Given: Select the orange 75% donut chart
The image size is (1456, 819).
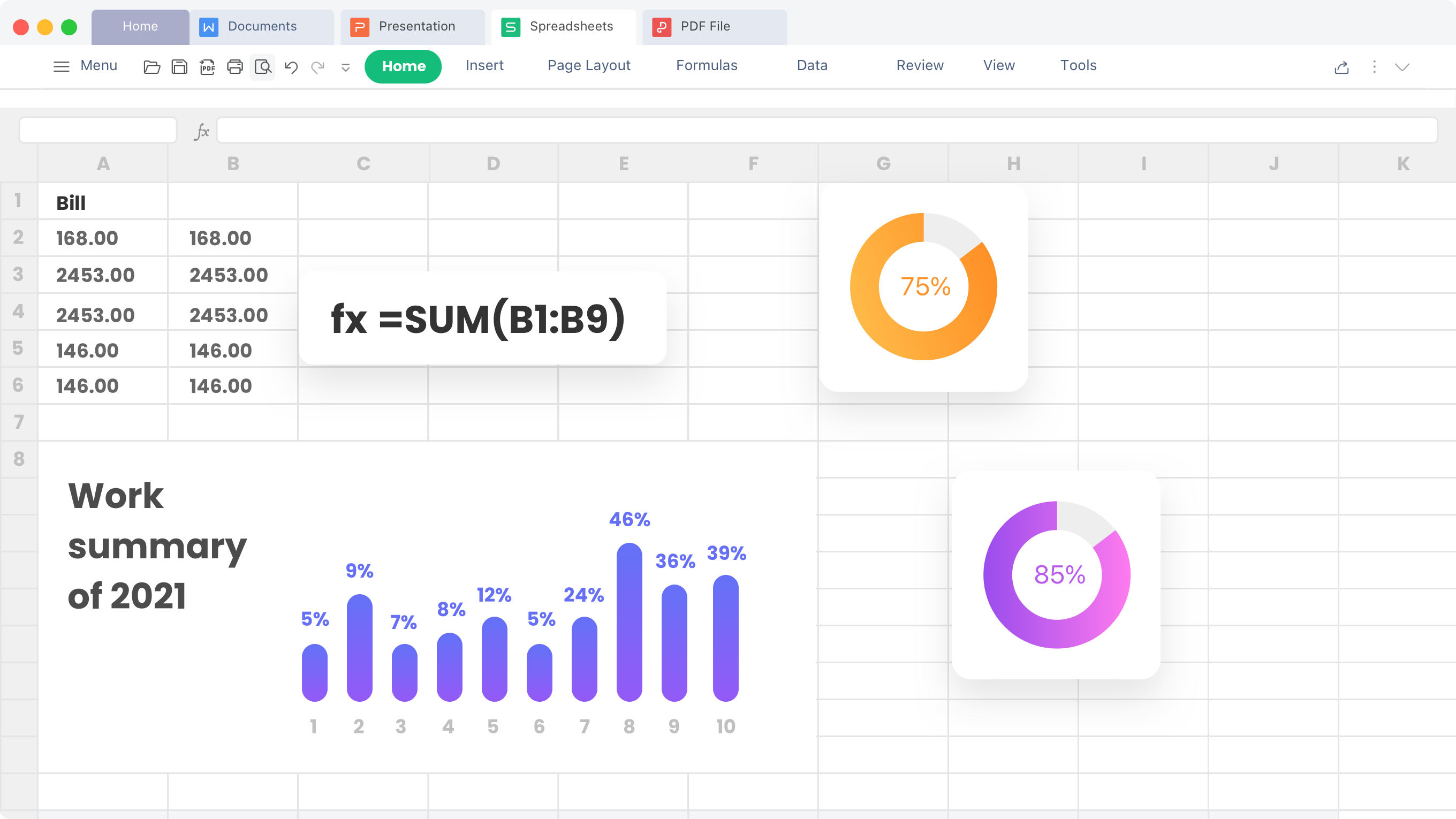Looking at the screenshot, I should [x=923, y=286].
